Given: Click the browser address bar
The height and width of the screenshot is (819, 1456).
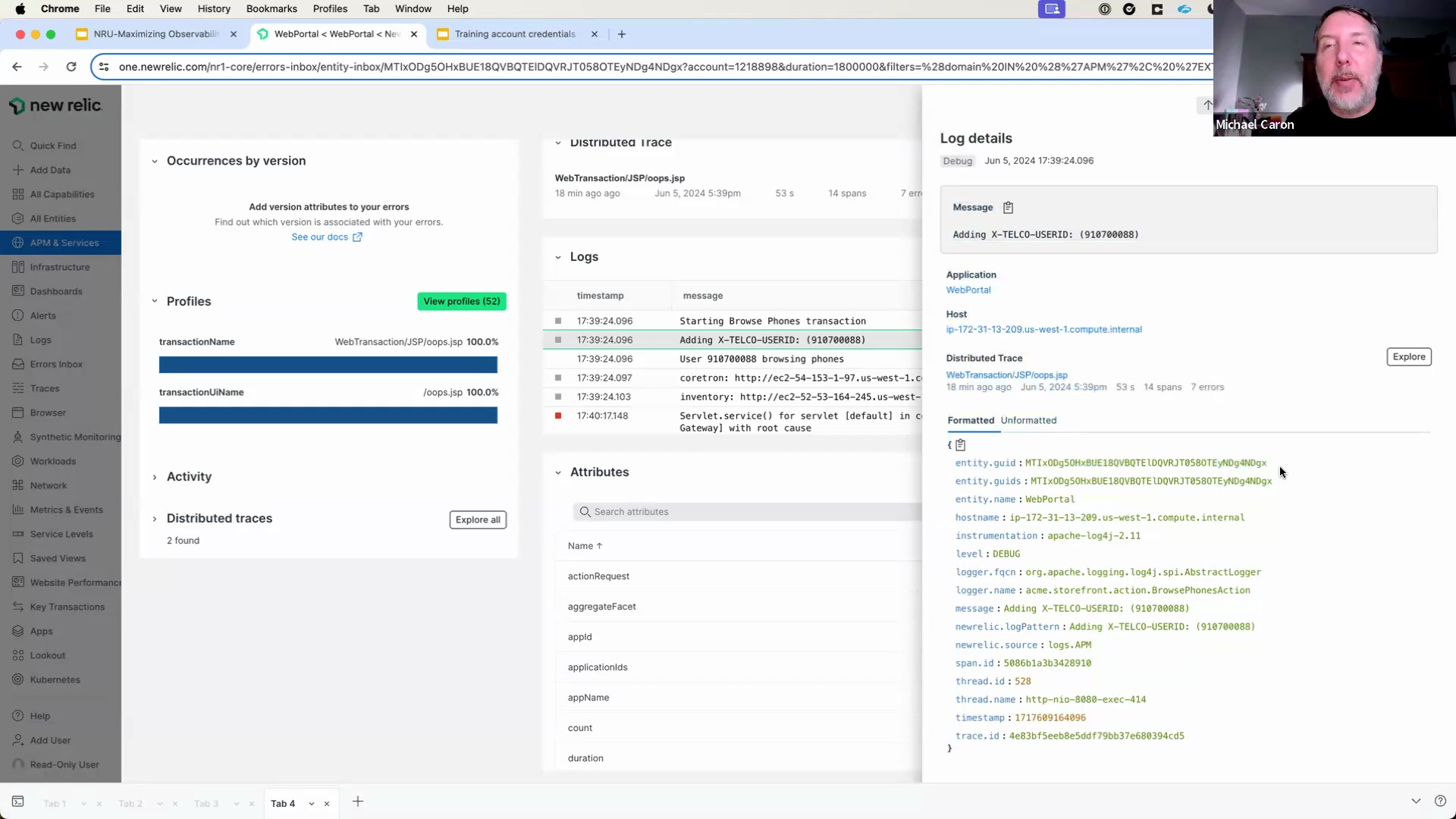Looking at the screenshot, I should click(x=652, y=67).
